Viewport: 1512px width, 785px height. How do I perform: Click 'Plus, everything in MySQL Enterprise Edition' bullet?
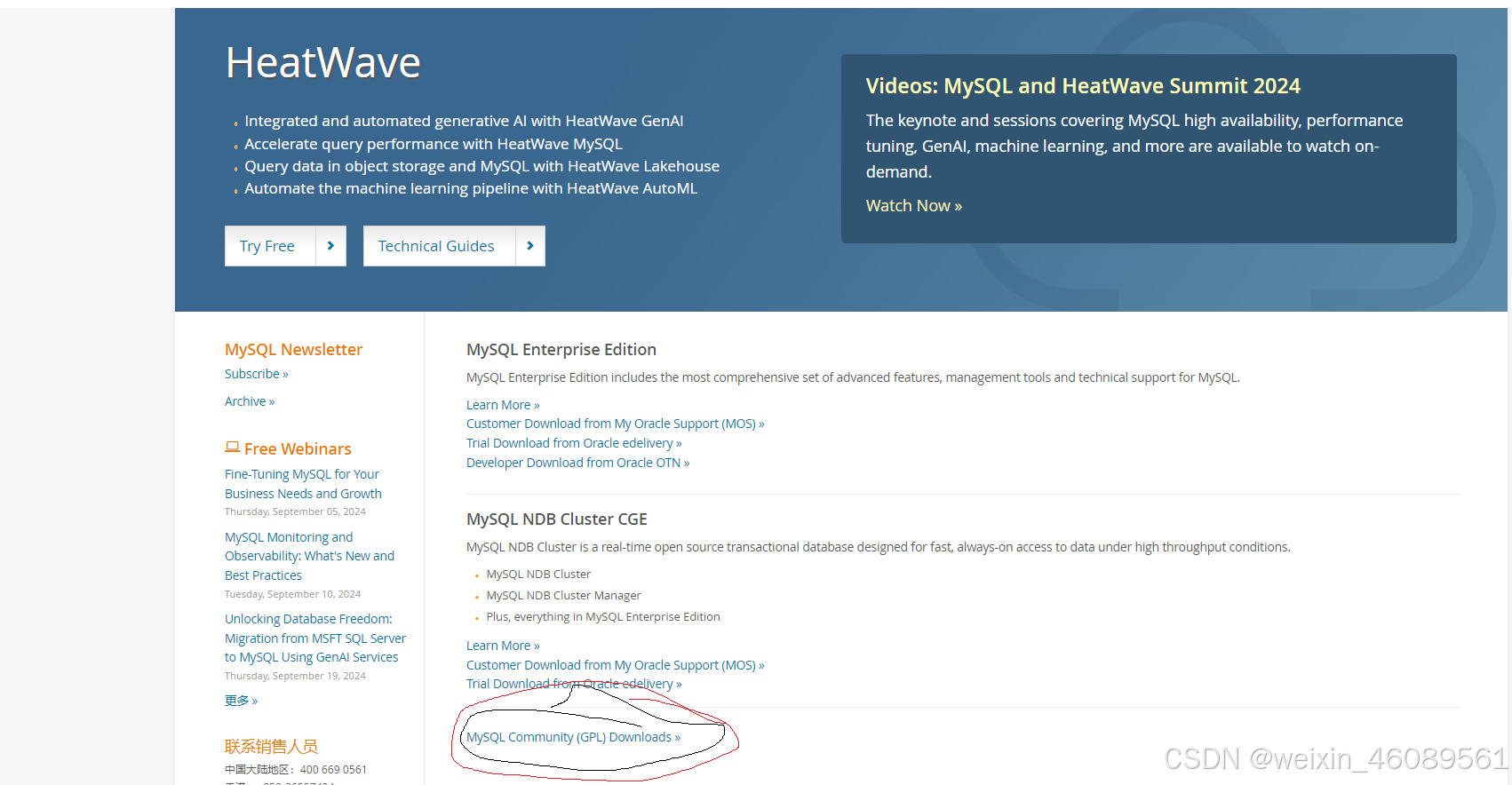point(603,617)
